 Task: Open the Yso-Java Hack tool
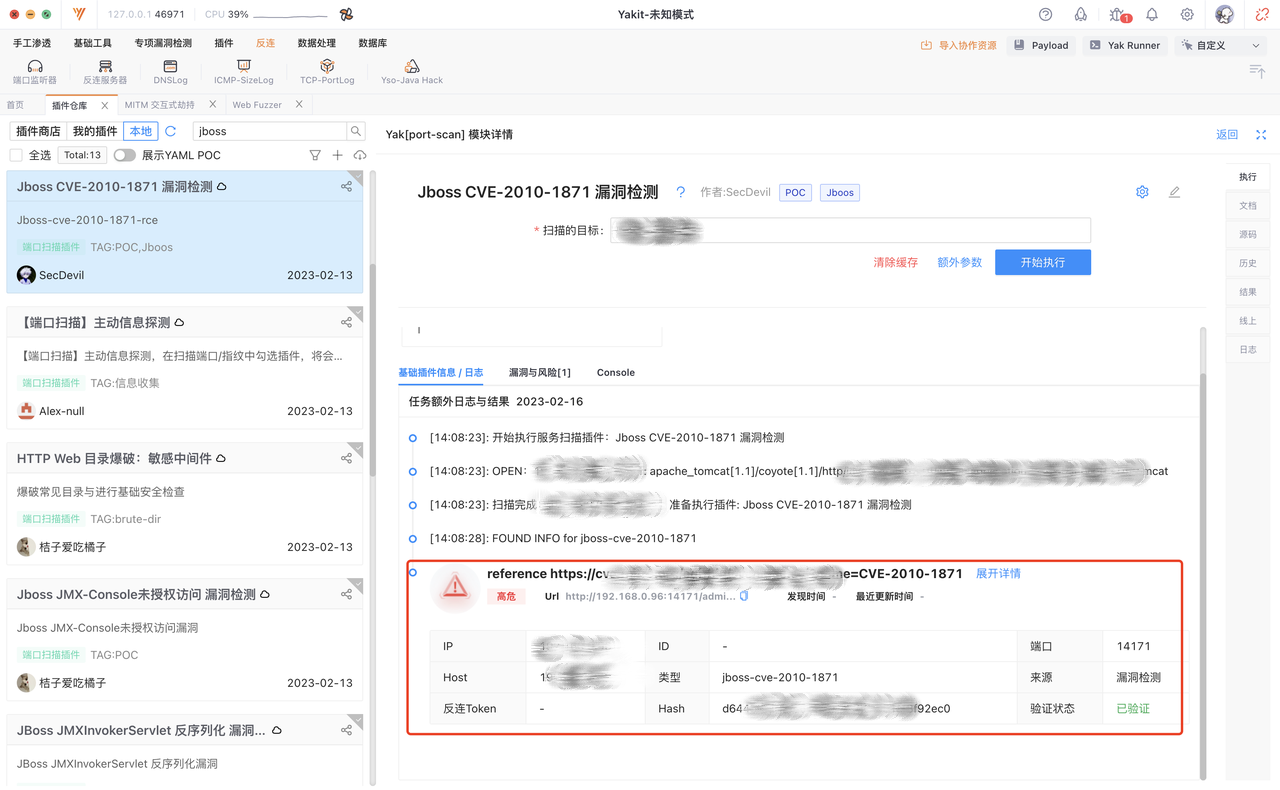412,72
